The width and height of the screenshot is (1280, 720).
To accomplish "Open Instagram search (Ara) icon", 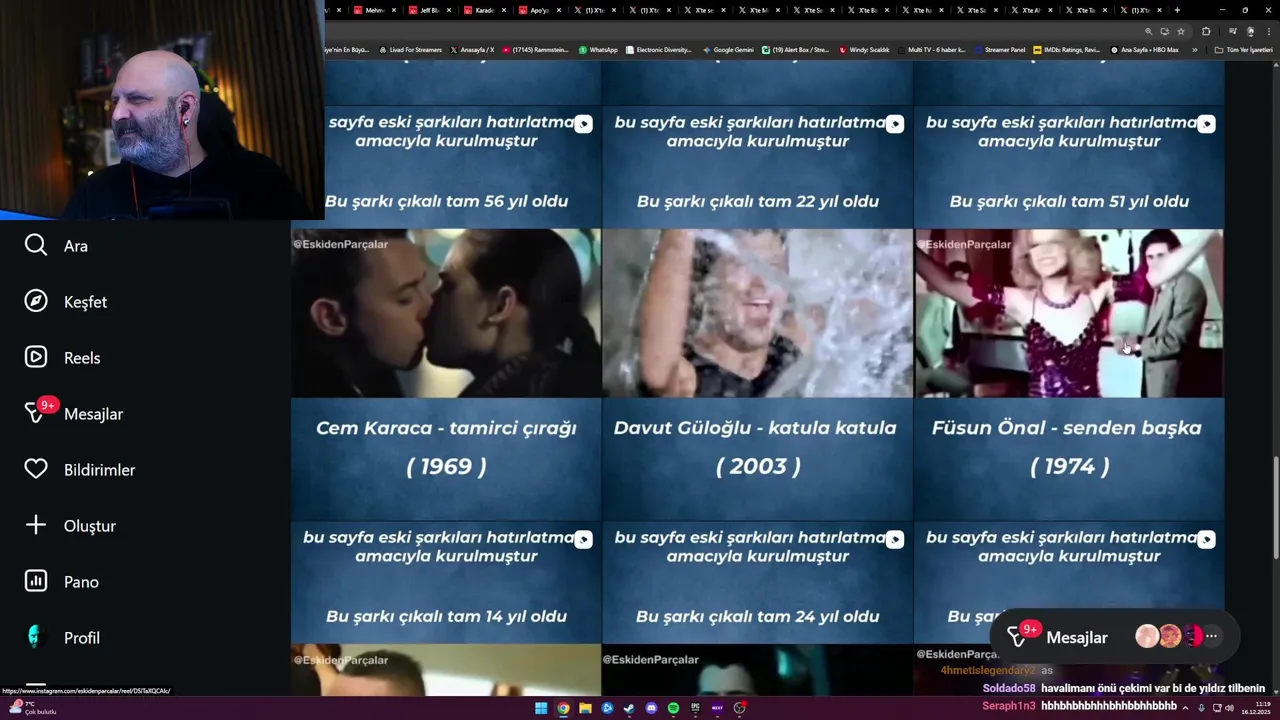I will [36, 245].
